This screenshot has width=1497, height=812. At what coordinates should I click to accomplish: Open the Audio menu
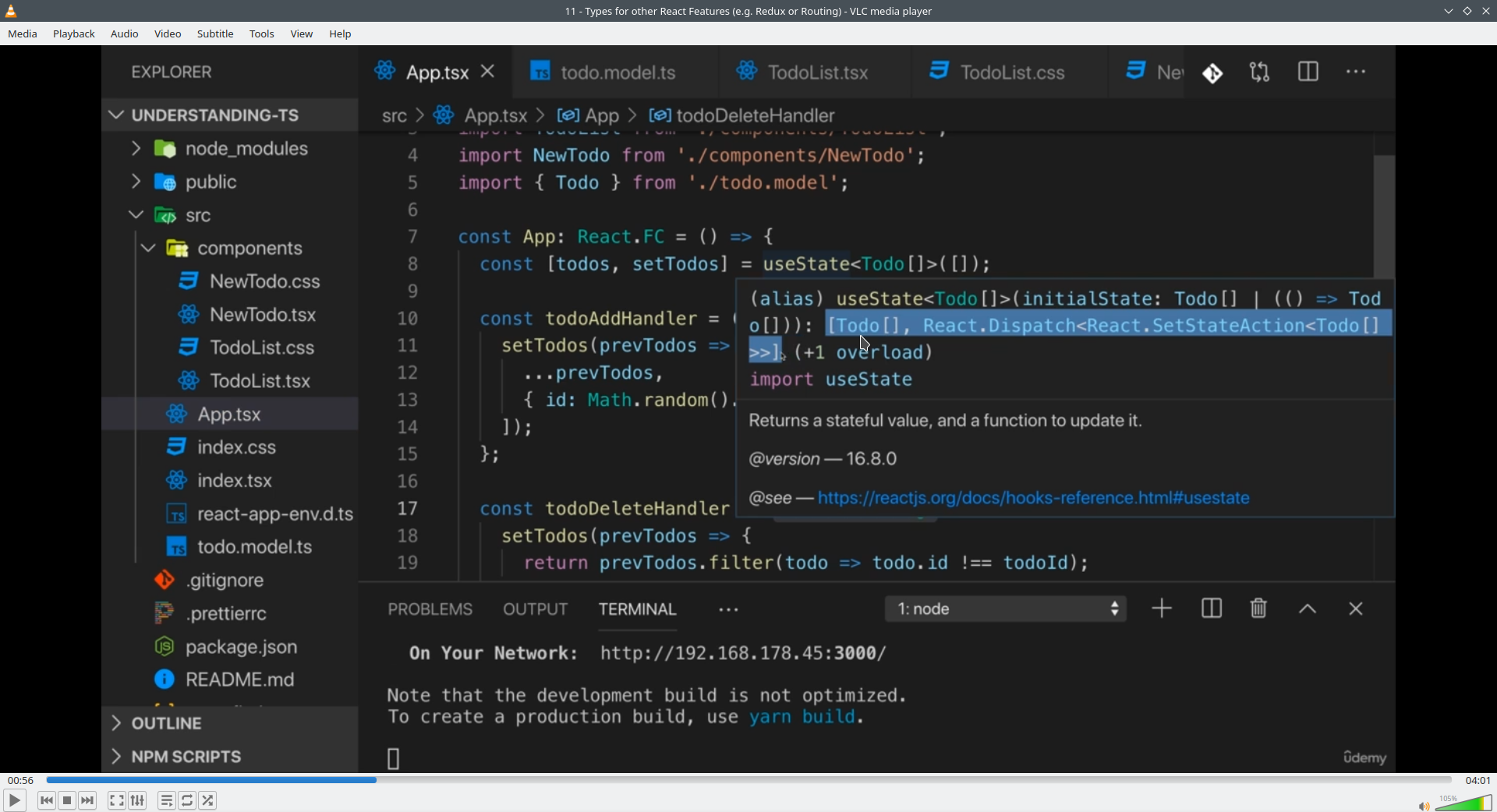tap(125, 34)
